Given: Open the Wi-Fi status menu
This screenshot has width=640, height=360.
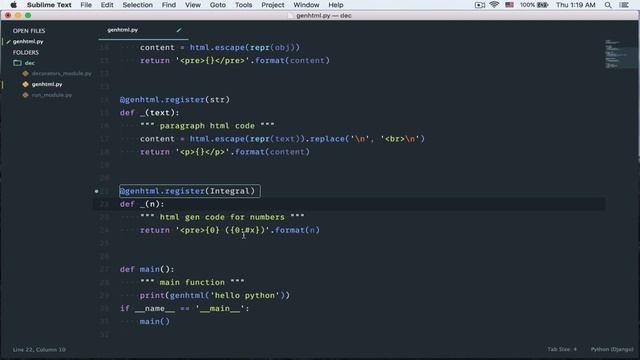Looking at the screenshot, I should [494, 5].
